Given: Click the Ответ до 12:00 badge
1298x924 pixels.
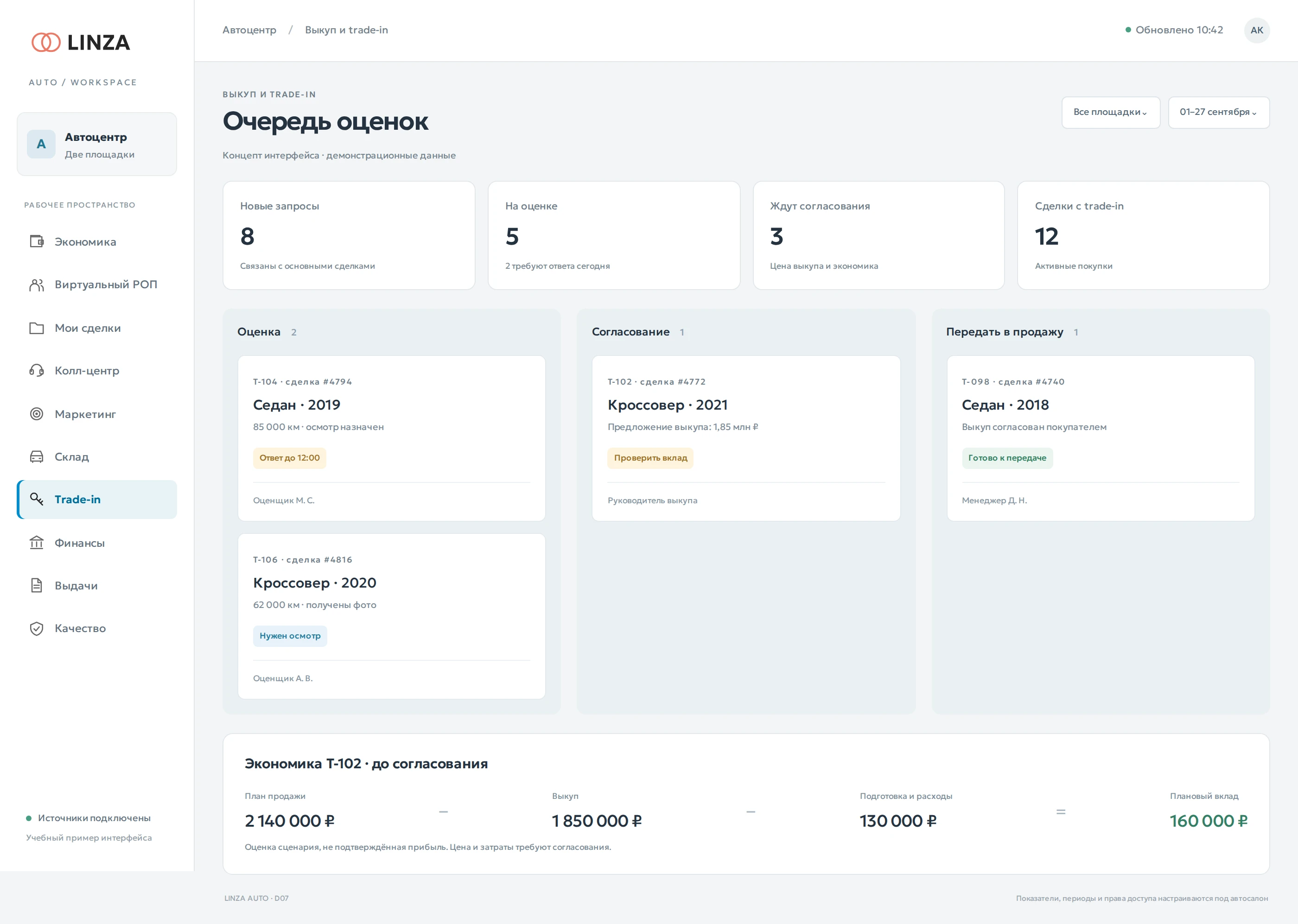Looking at the screenshot, I should (290, 458).
